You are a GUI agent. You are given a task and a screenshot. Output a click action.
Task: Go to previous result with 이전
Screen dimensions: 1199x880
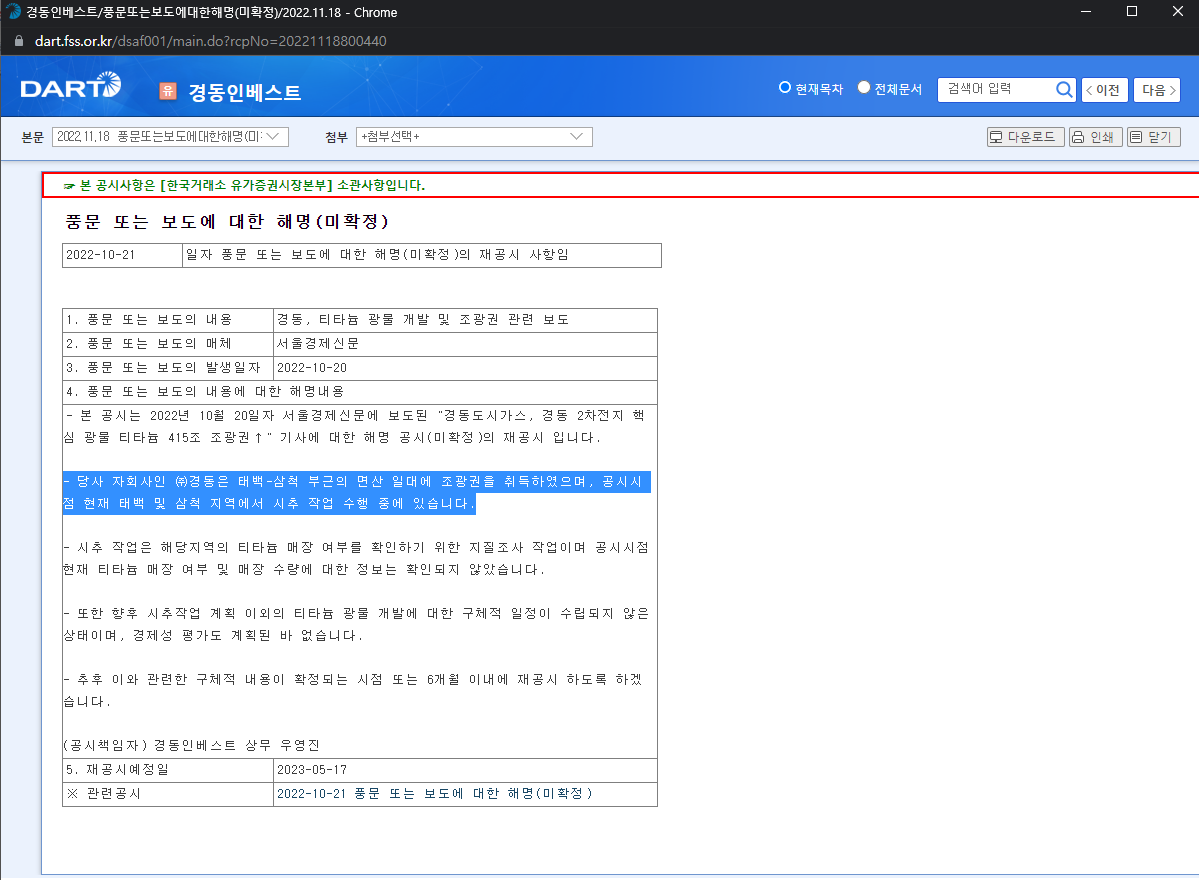coord(1105,90)
